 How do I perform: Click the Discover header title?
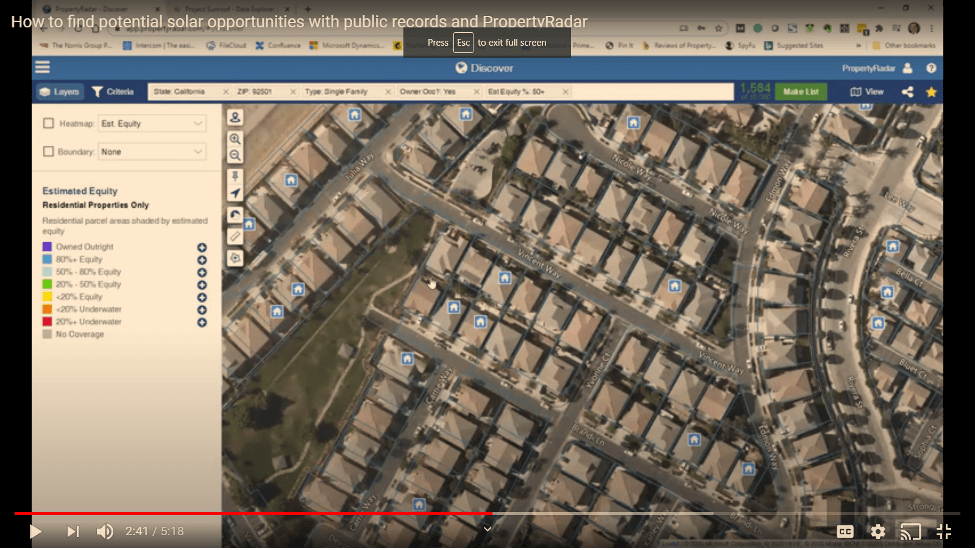(484, 68)
